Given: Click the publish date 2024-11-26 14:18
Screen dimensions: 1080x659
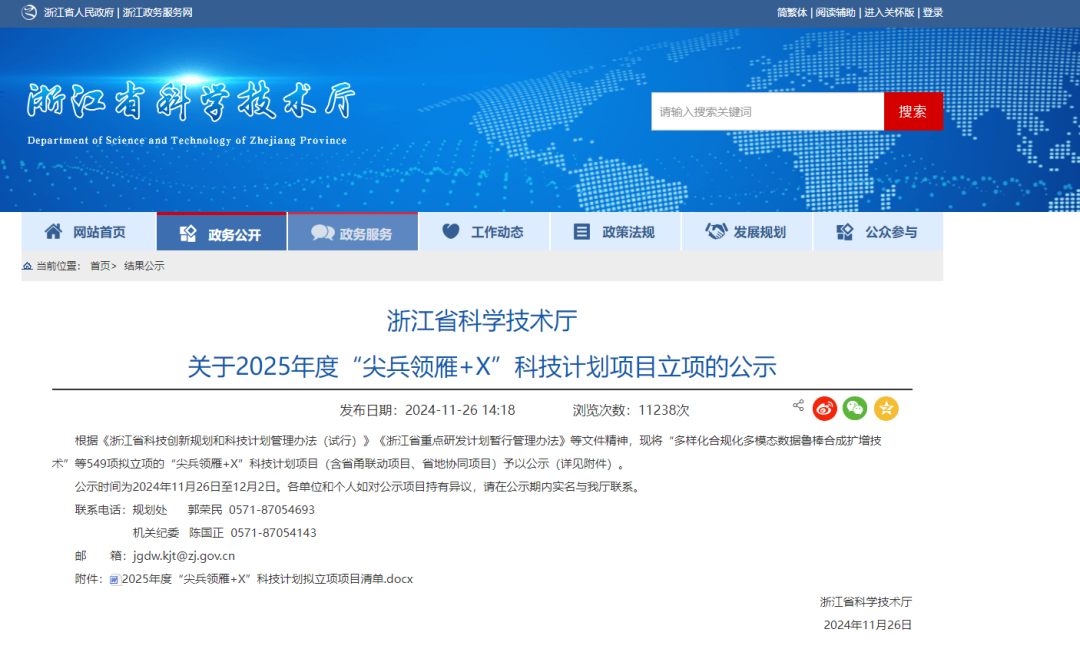Looking at the screenshot, I should pyautogui.click(x=460, y=410).
